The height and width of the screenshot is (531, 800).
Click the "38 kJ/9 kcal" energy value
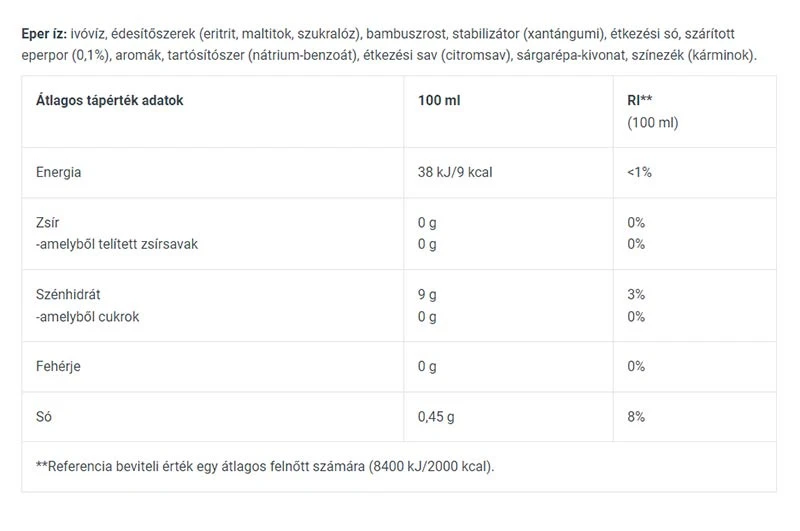[455, 172]
